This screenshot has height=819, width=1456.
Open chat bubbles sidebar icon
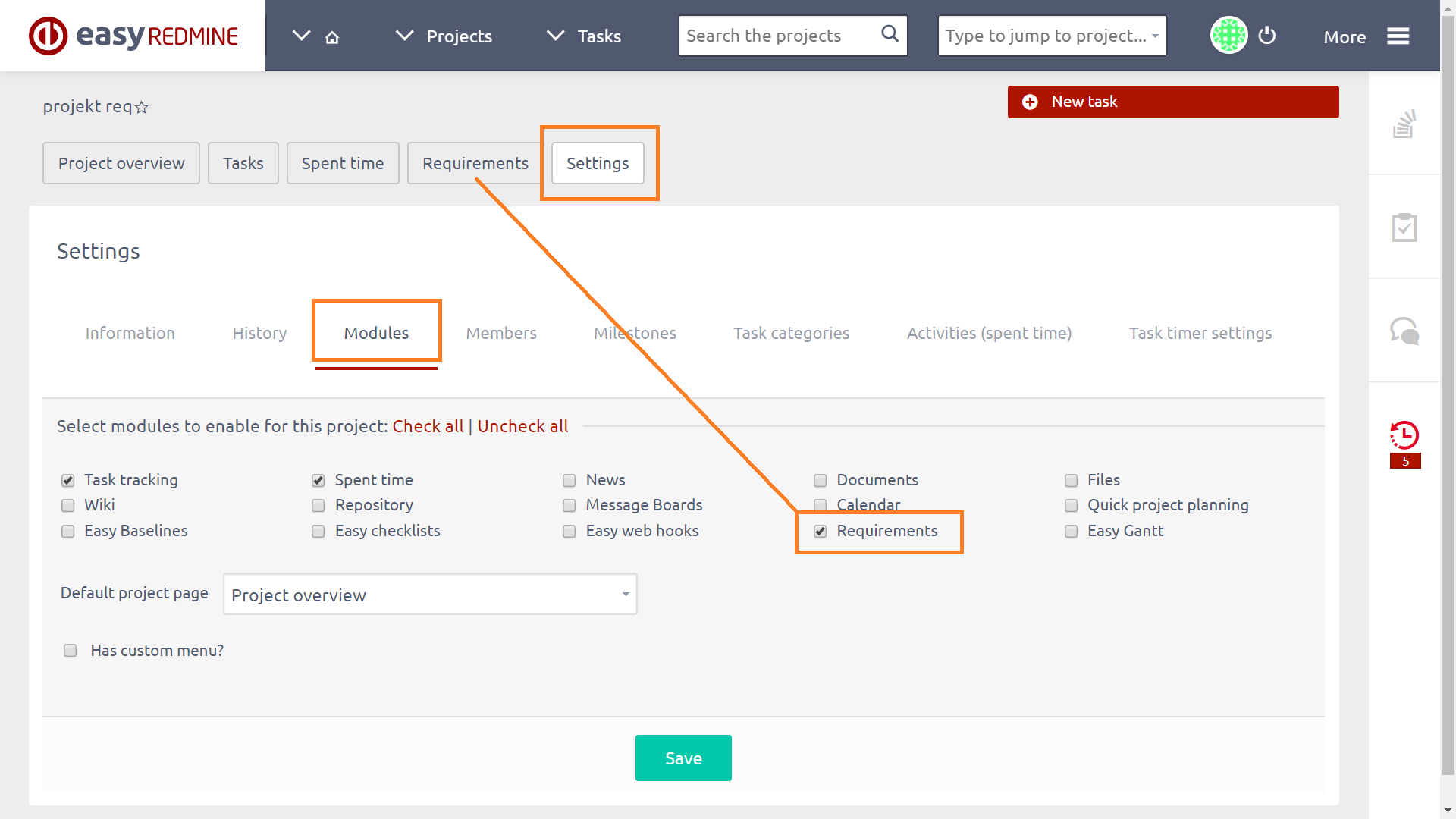pos(1404,331)
